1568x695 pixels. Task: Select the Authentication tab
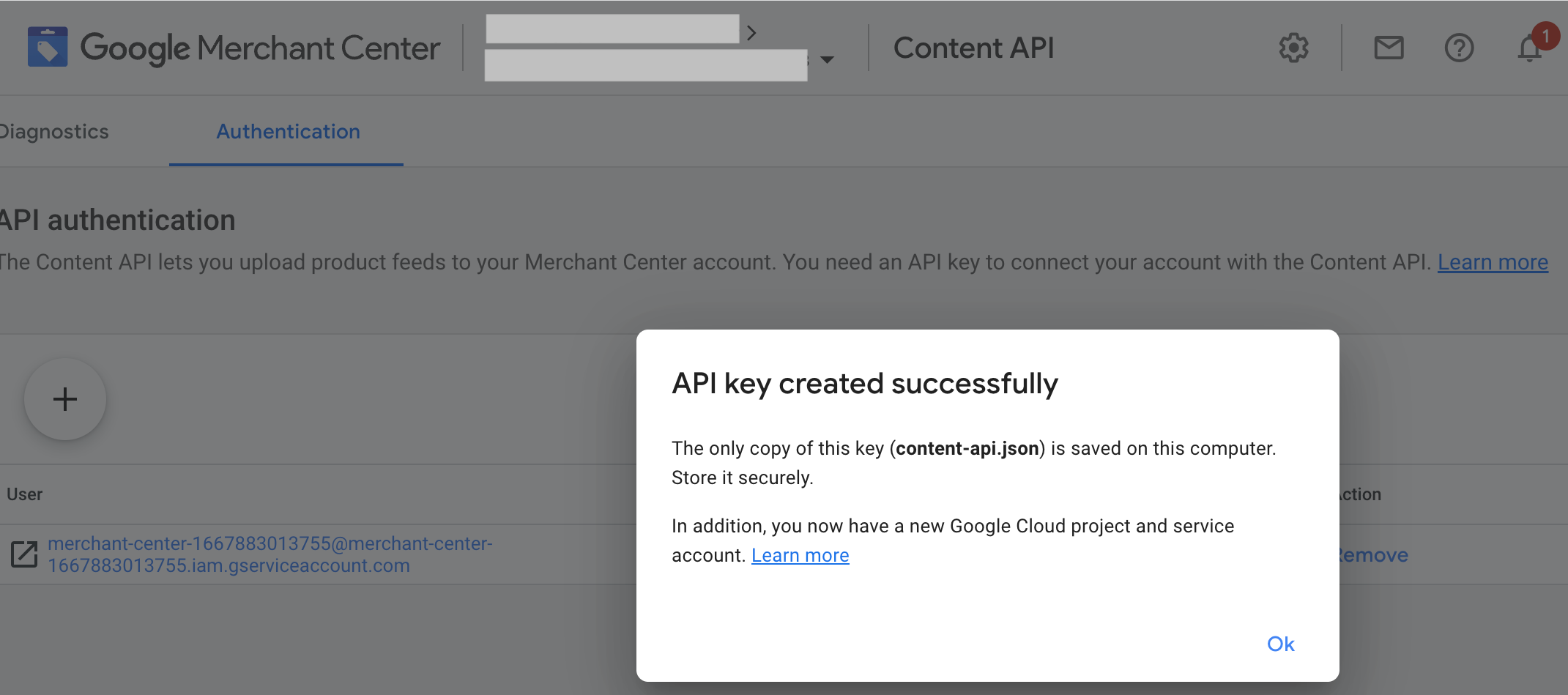[288, 132]
